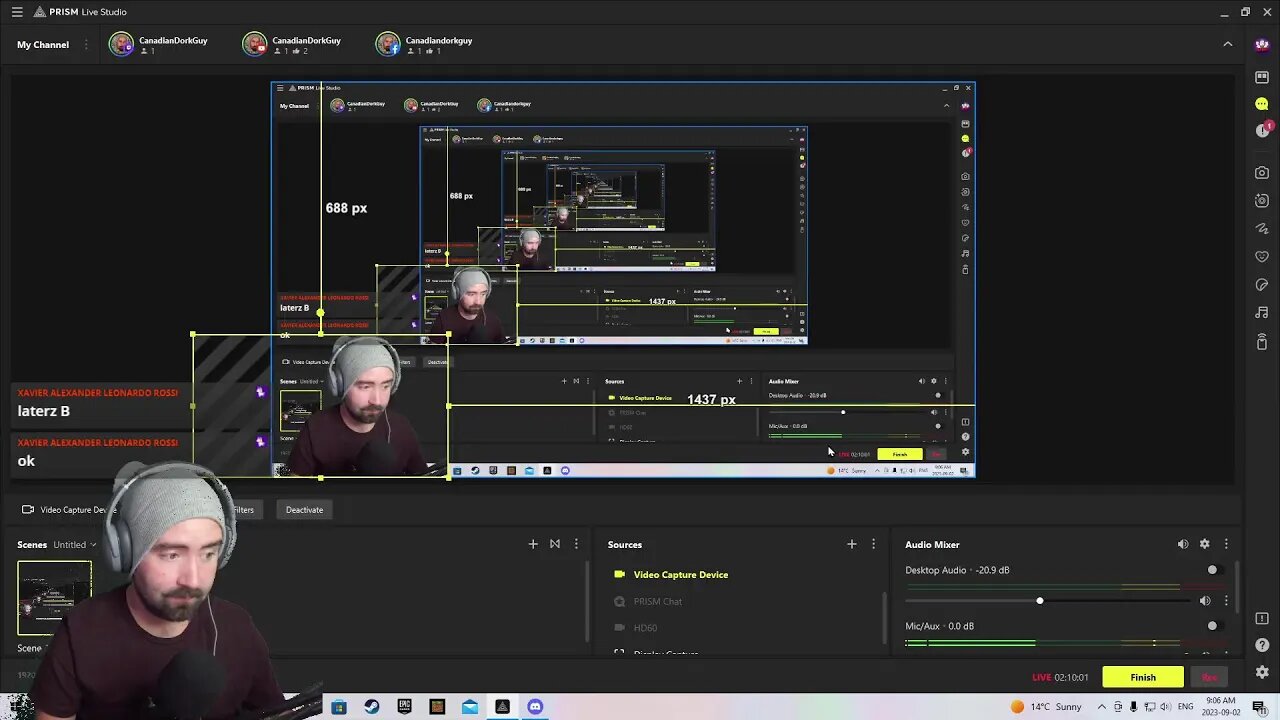This screenshot has width=1280, height=720.
Task: Open the virtual camera icon in sidebar
Action: [x=1262, y=201]
